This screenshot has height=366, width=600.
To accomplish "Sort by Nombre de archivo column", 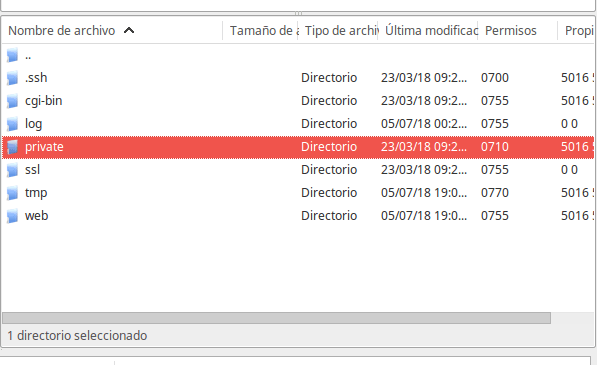I will pos(112,30).
